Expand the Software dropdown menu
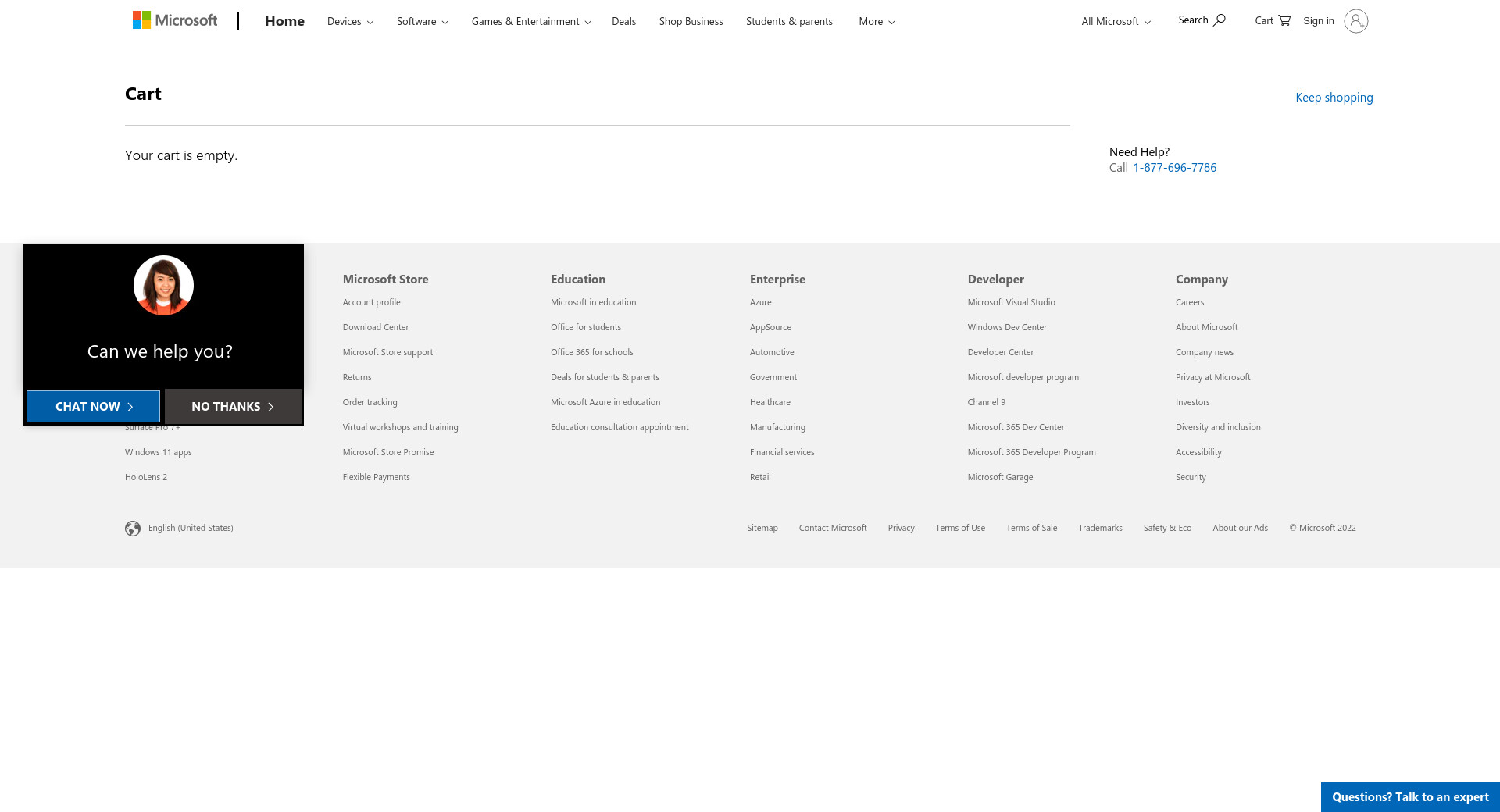The height and width of the screenshot is (812, 1500). [422, 22]
